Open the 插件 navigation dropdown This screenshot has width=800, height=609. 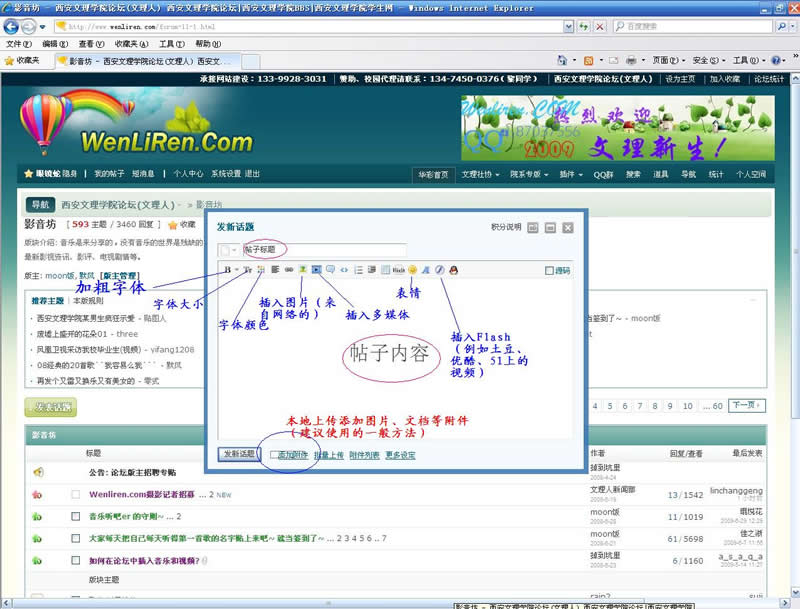click(570, 174)
